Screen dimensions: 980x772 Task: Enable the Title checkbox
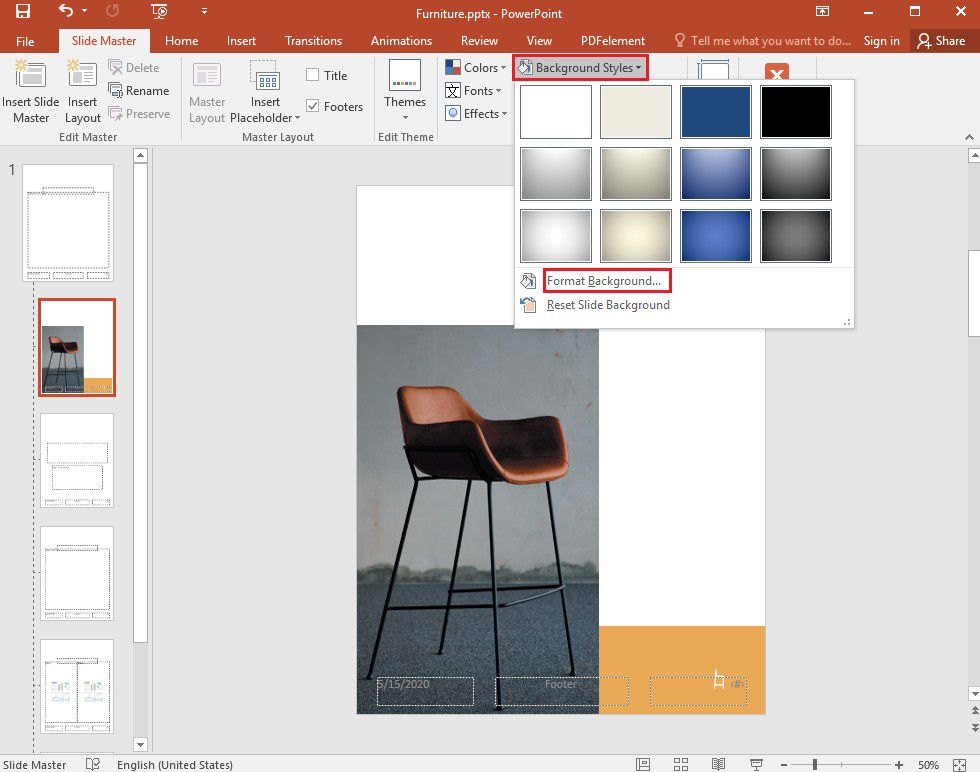(313, 74)
